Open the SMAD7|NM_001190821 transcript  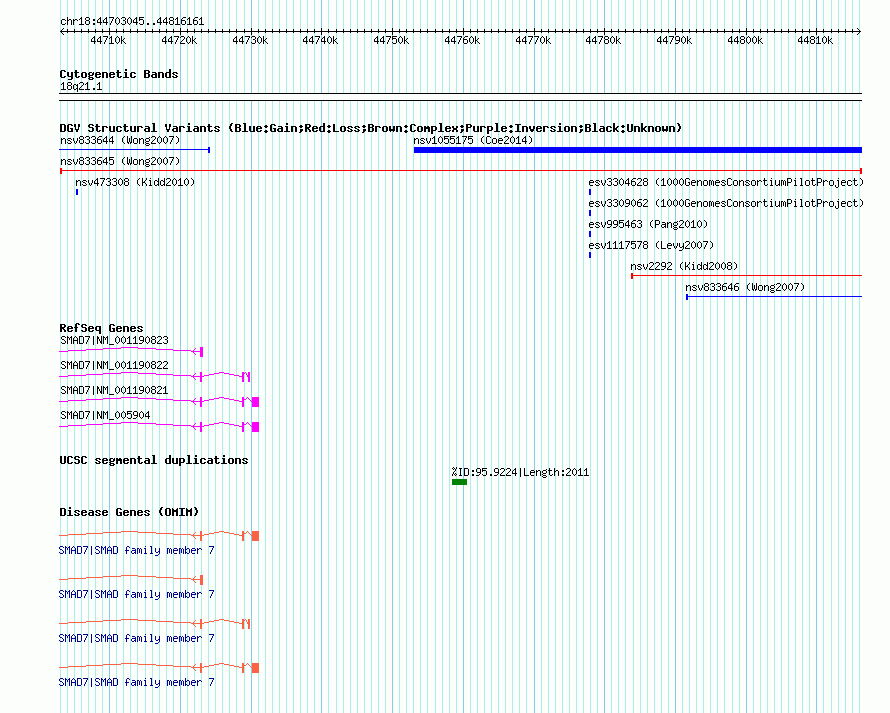point(114,391)
